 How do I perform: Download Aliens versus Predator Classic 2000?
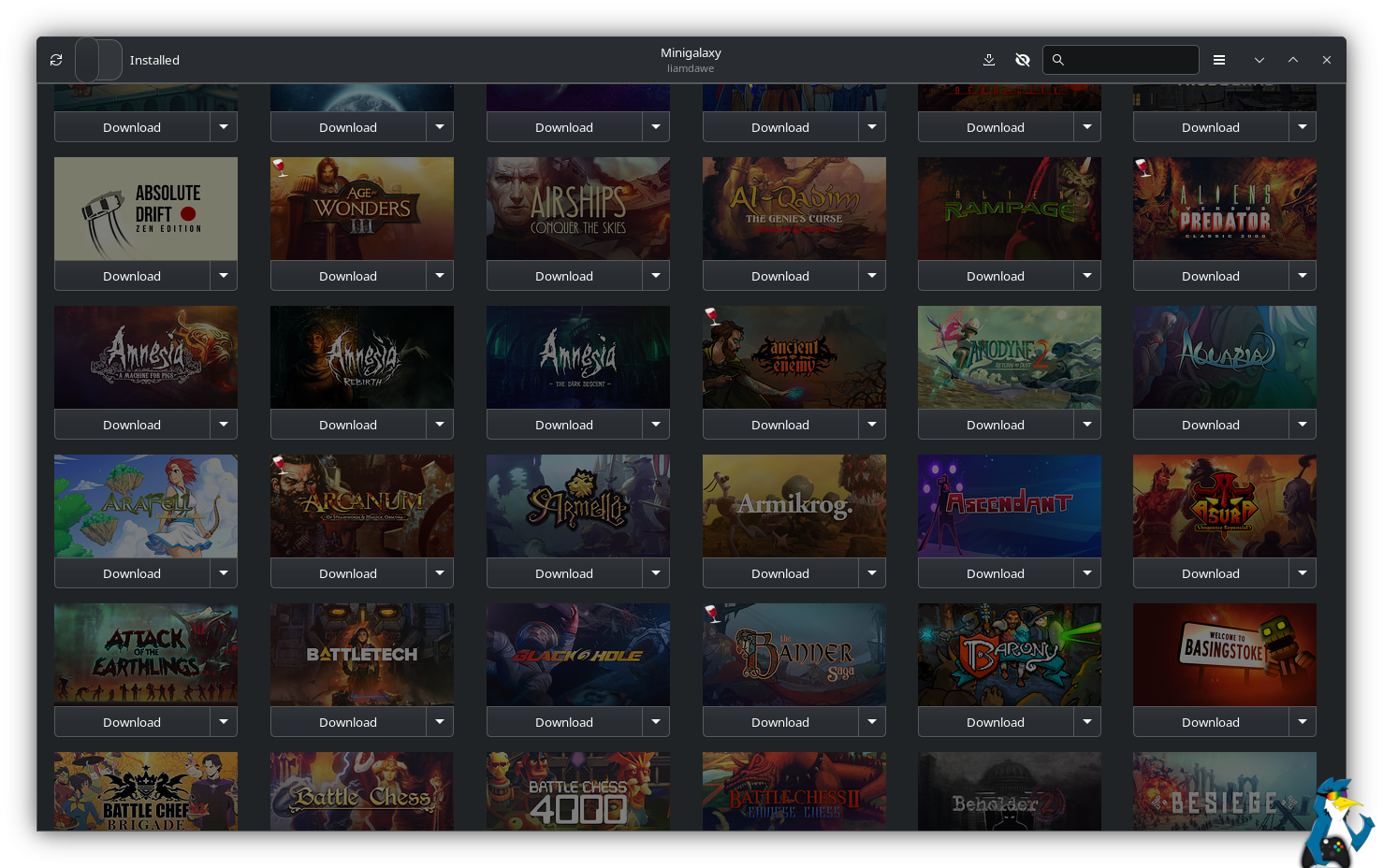tap(1211, 276)
